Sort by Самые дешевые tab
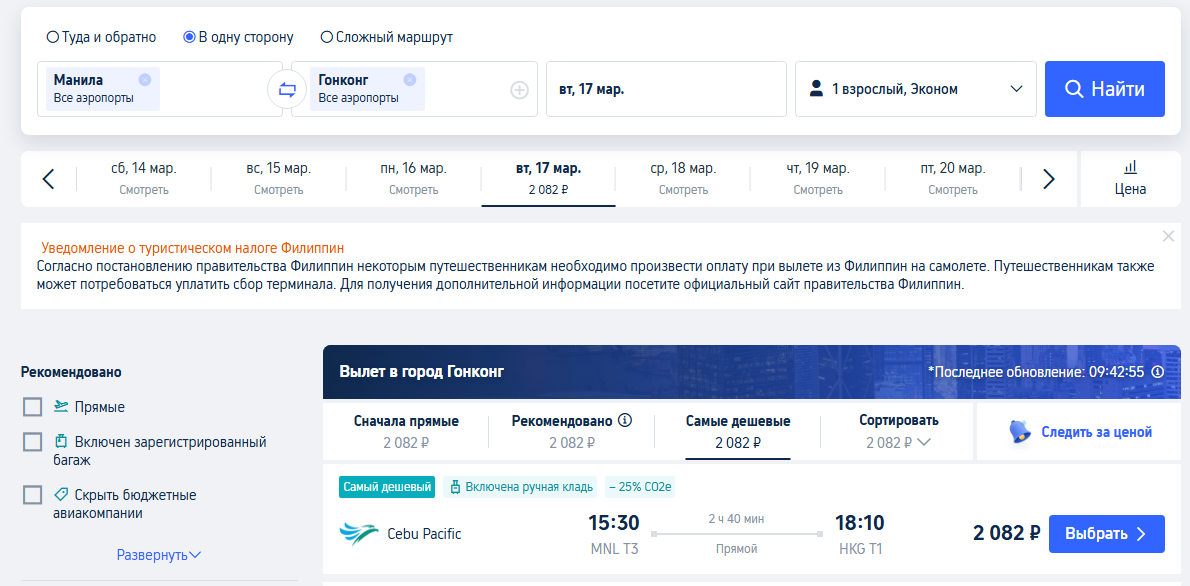 [738, 432]
